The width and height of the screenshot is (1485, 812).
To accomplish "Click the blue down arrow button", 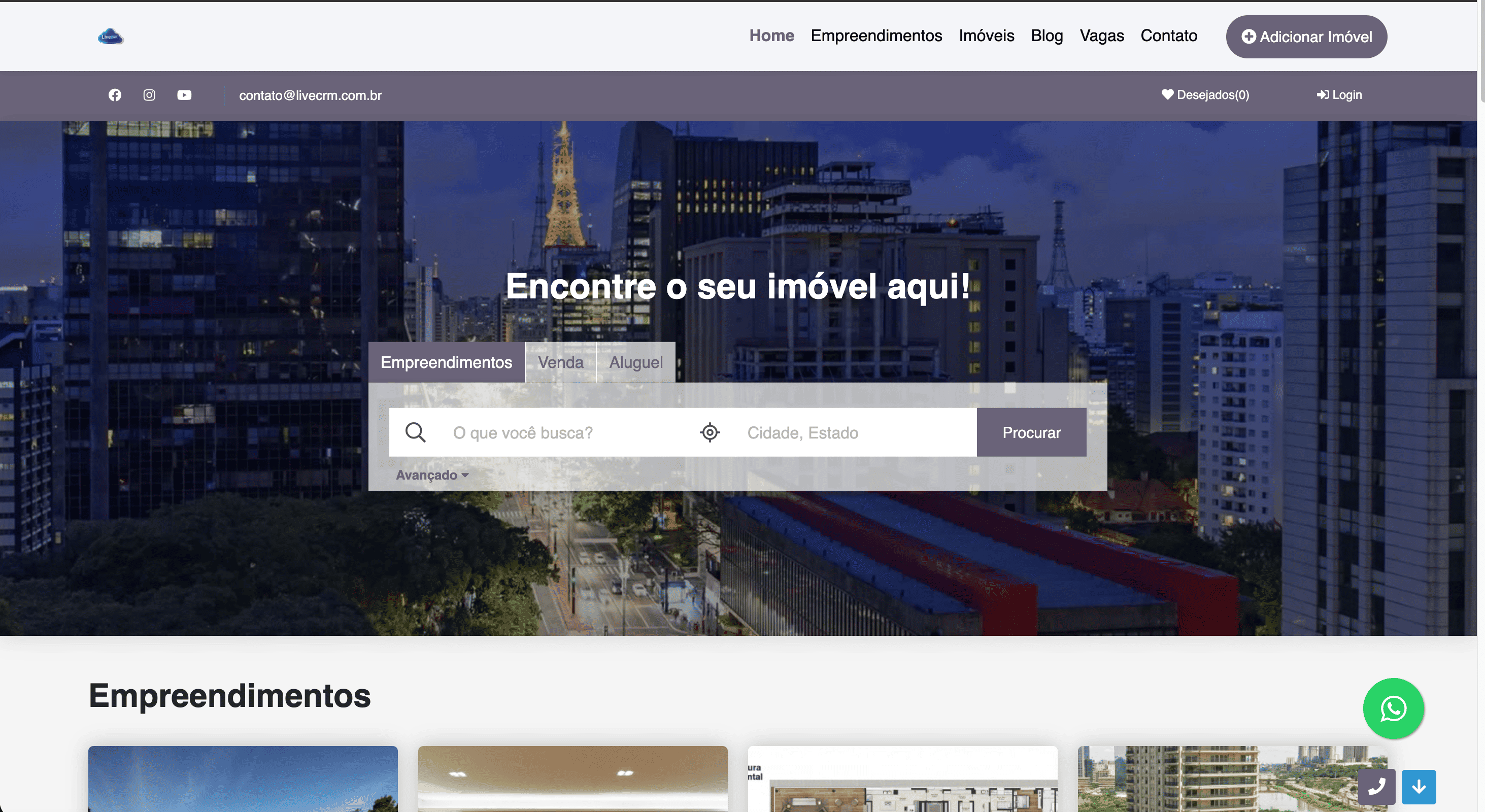I will coord(1419,787).
